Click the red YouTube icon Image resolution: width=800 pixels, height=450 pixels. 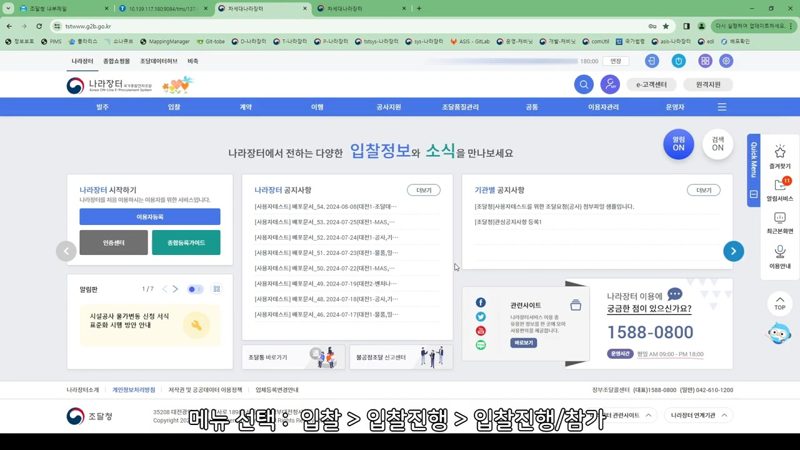click(x=481, y=331)
